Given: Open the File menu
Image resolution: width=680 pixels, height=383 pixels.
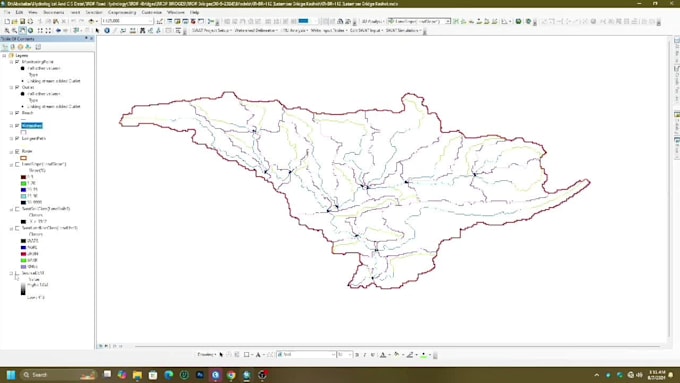Looking at the screenshot, I should click(x=7, y=13).
